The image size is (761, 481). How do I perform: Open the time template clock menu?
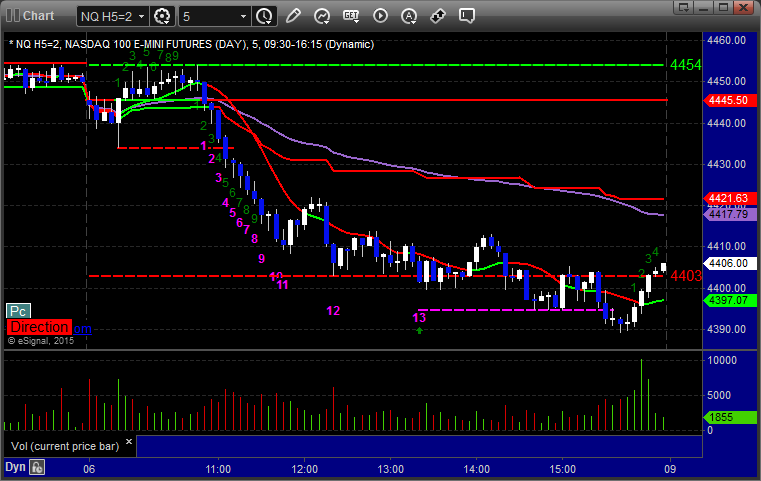265,16
